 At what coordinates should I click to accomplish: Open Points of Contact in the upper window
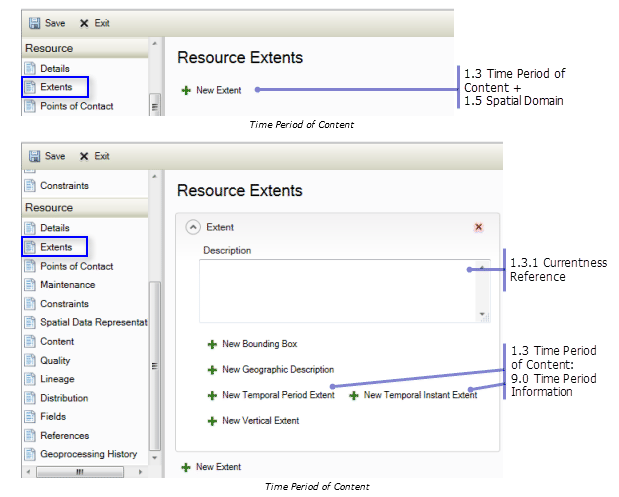tap(69, 106)
